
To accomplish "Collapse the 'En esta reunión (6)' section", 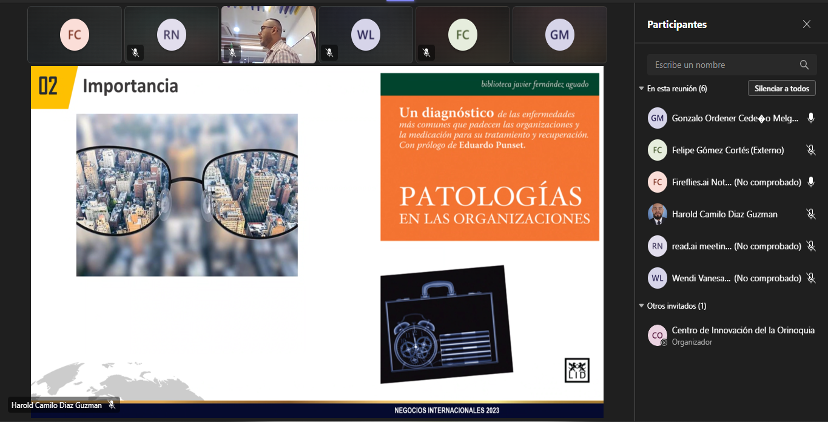I will [641, 88].
